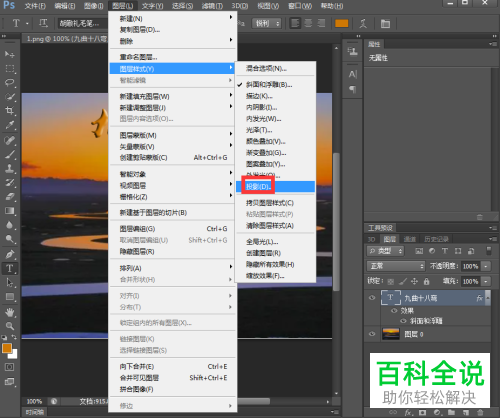500x418 pixels.
Task: Select the Rectangle shape tool
Action: (10, 296)
